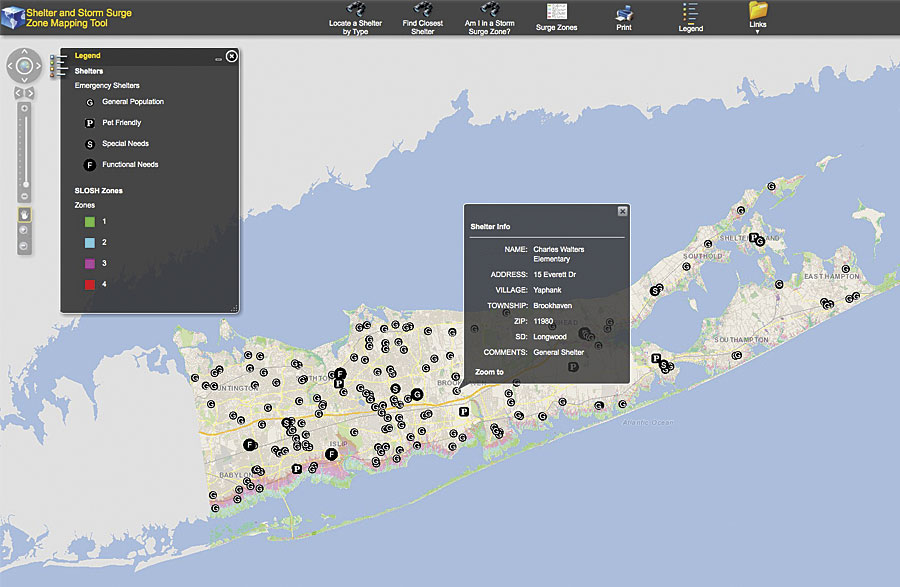Click the P marker on Shelter Island
This screenshot has height=587, width=900.
[754, 237]
